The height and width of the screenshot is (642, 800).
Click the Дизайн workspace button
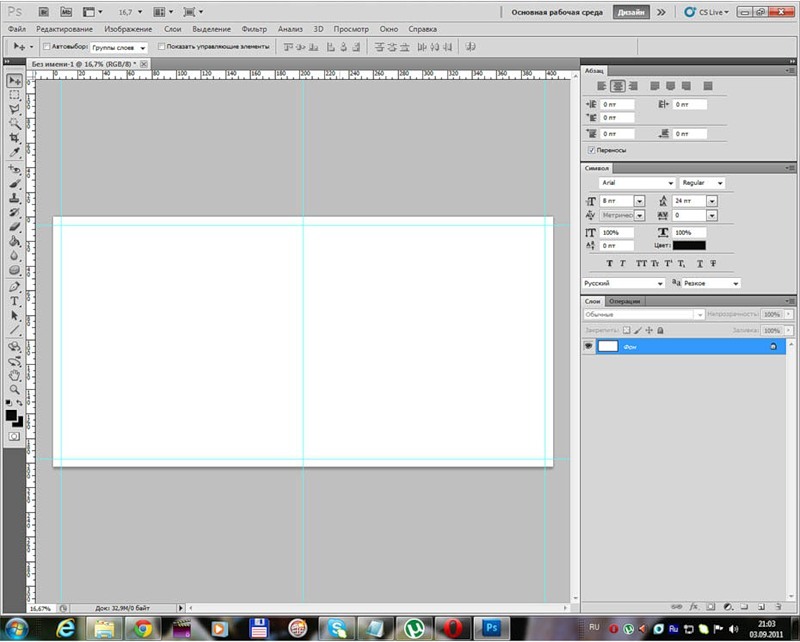click(x=631, y=12)
